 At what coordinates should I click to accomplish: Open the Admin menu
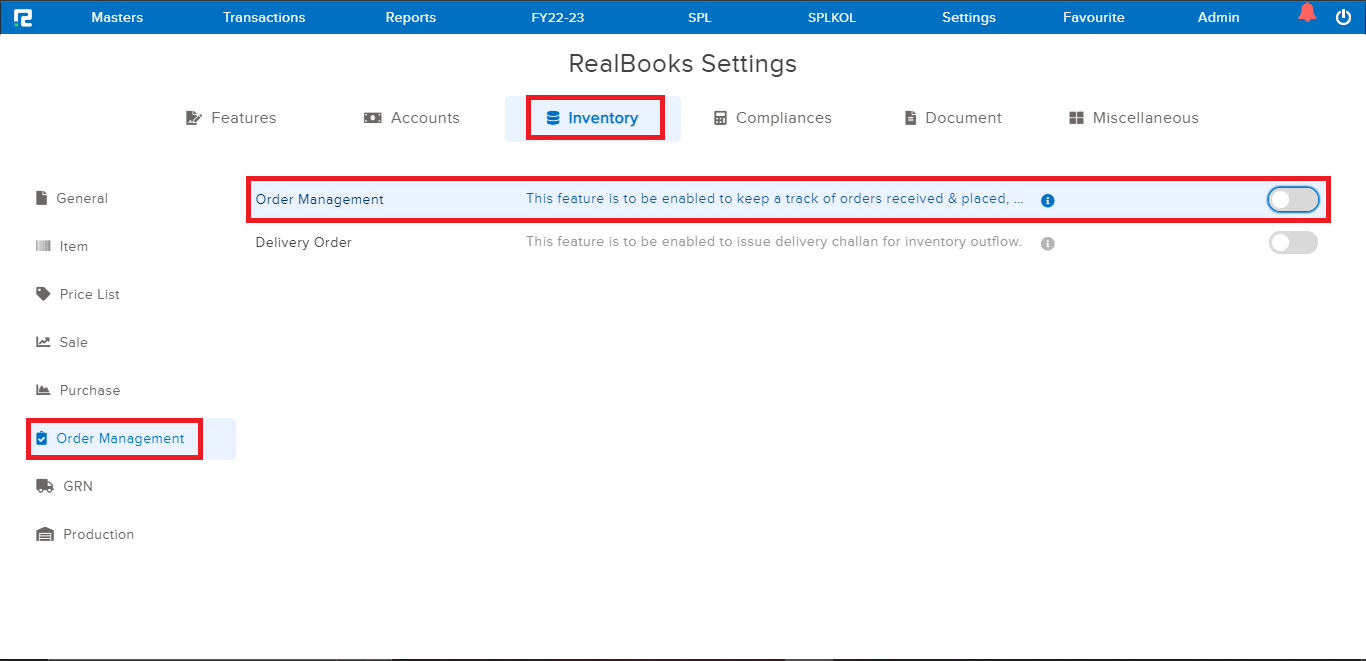point(1218,17)
